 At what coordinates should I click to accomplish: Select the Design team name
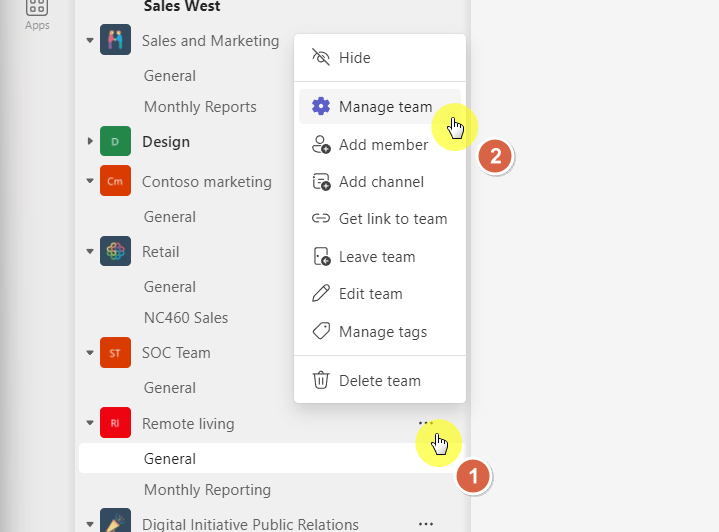(x=166, y=142)
